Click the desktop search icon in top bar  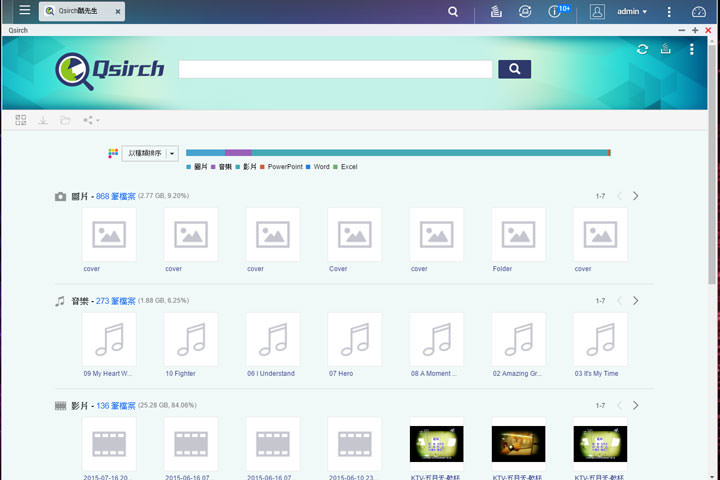click(x=453, y=12)
